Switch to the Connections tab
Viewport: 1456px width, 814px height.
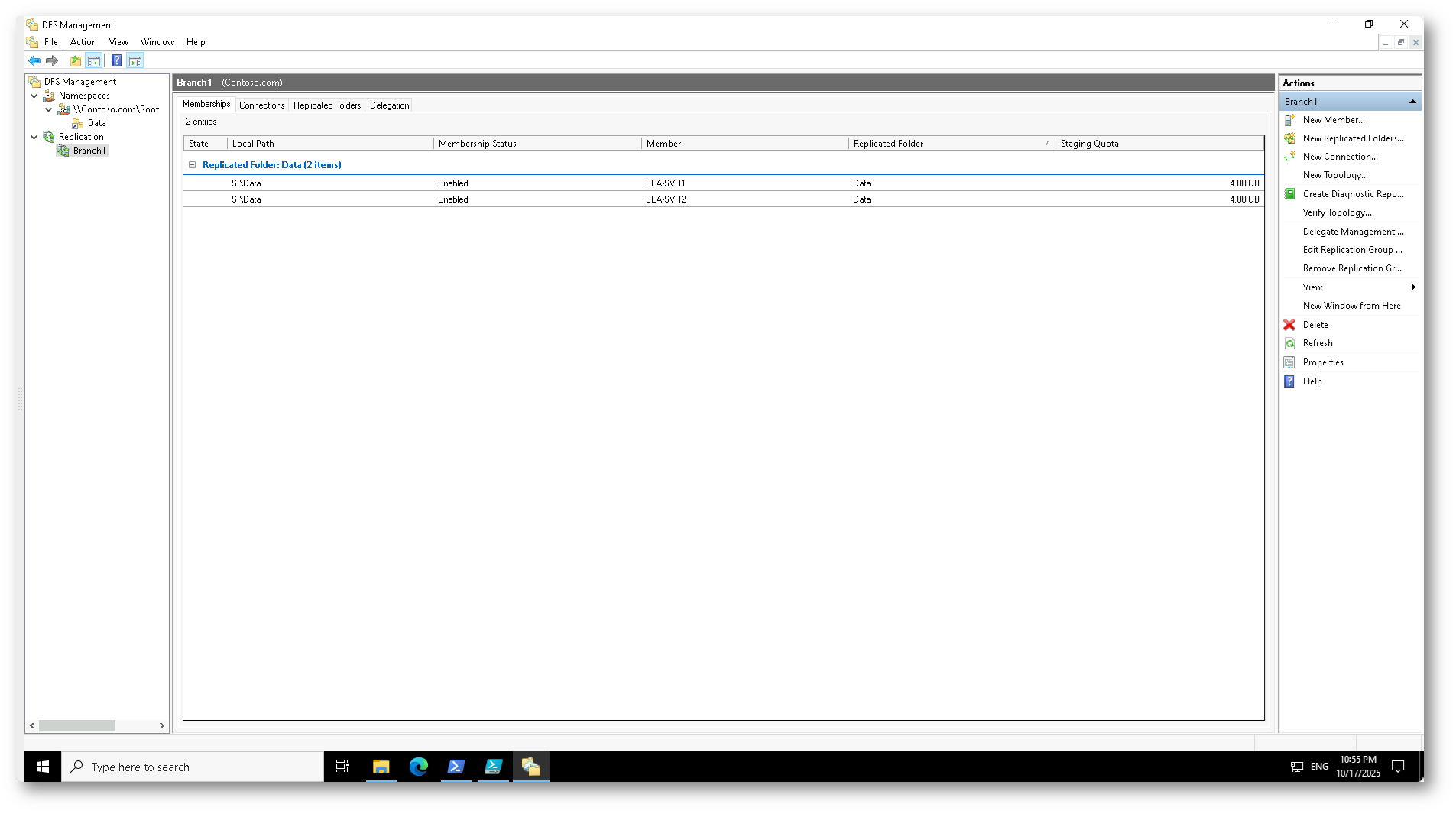[261, 105]
